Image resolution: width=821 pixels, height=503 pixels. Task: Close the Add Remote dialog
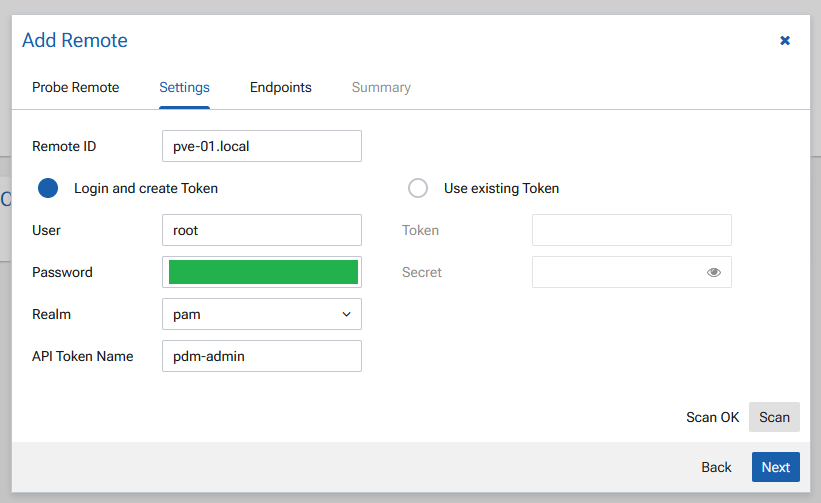[x=784, y=40]
